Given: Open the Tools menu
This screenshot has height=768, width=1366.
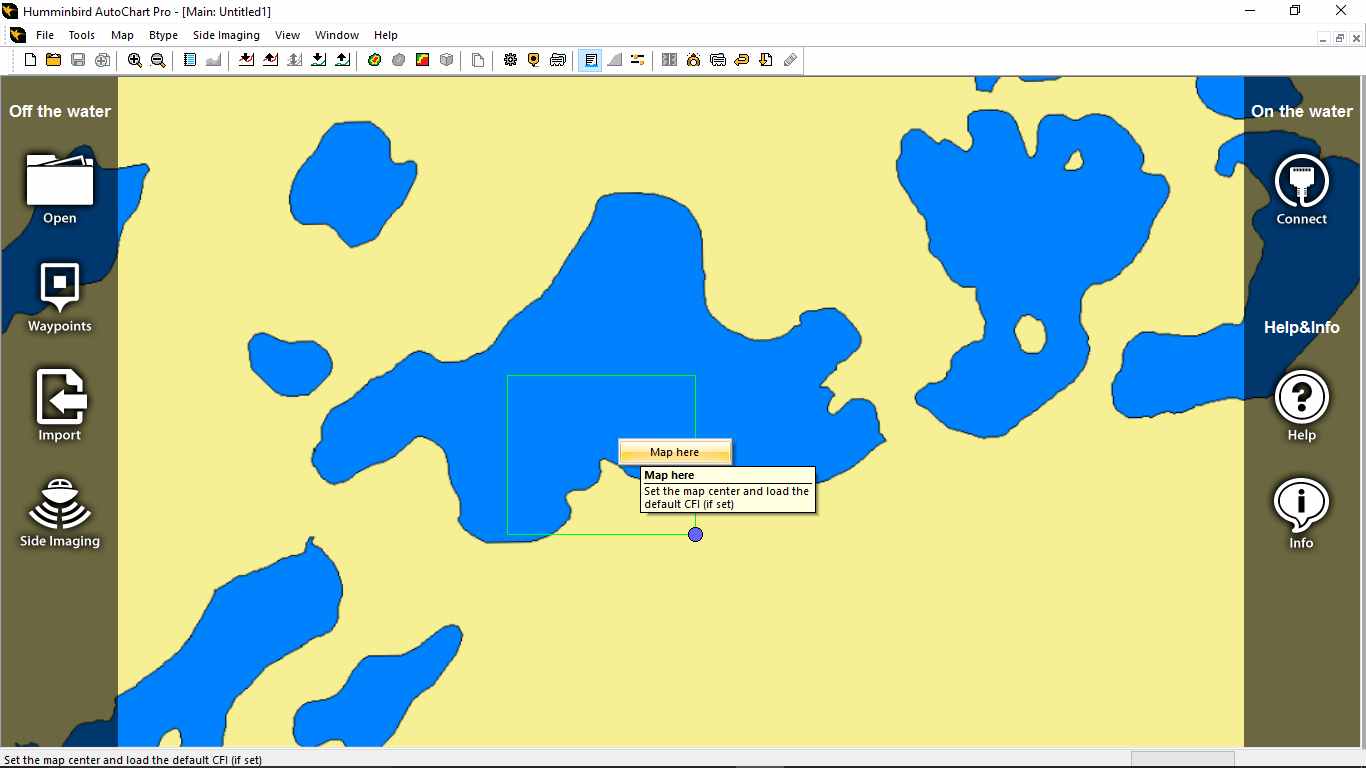Looking at the screenshot, I should pos(82,35).
